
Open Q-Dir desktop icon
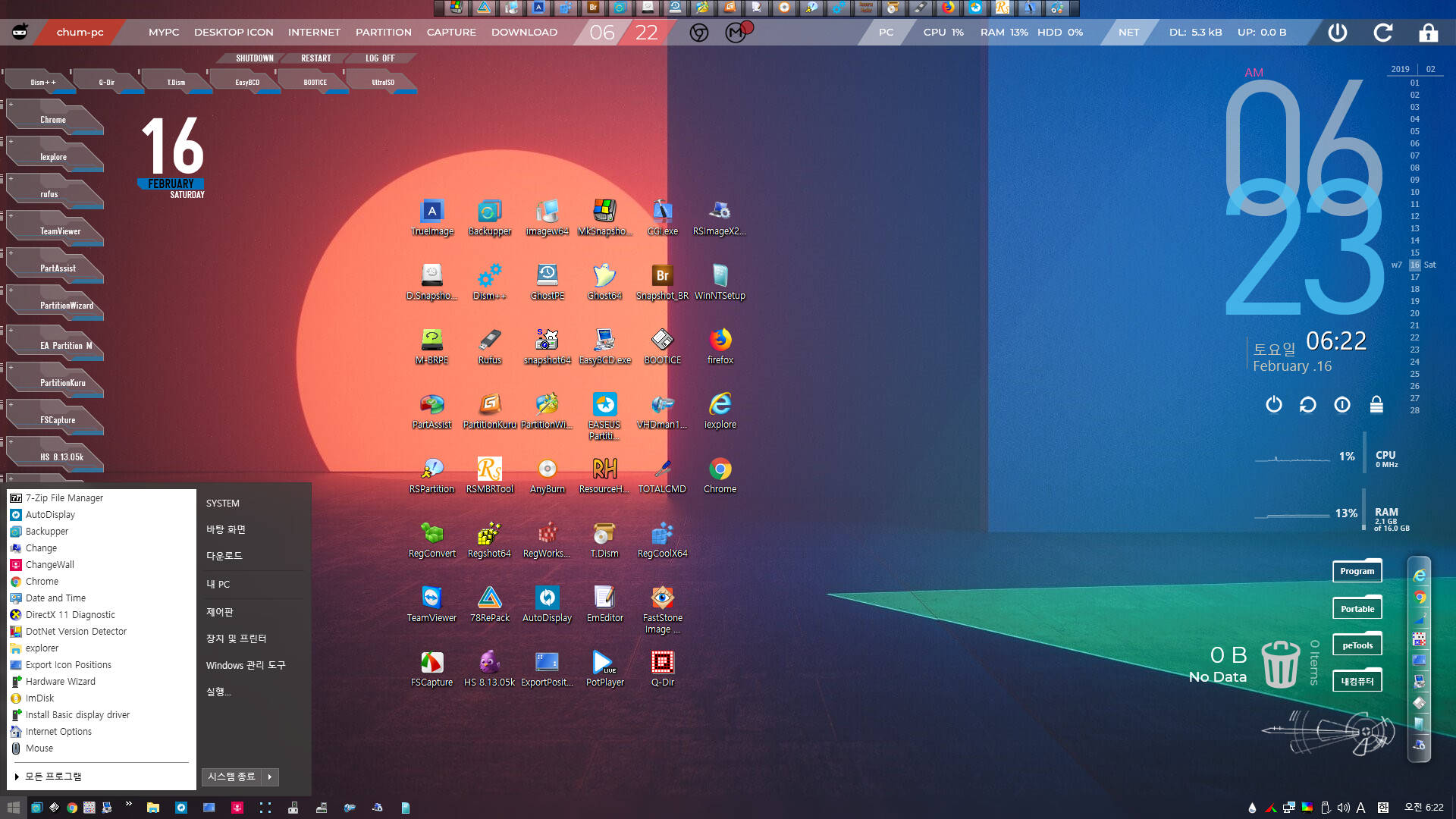(662, 669)
